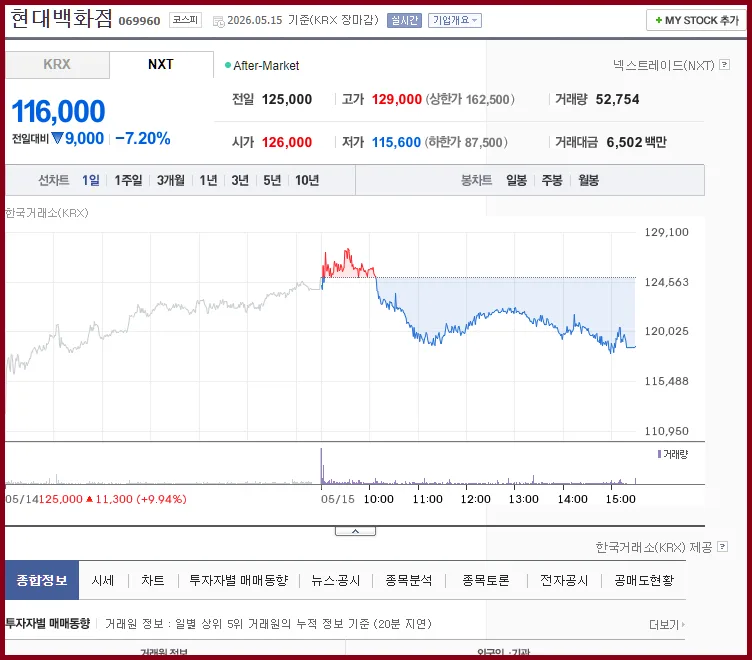This screenshot has width=752, height=660.
Task: Click help icon next to 넥스트레이드(NXT)
Action: pyautogui.click(x=725, y=64)
